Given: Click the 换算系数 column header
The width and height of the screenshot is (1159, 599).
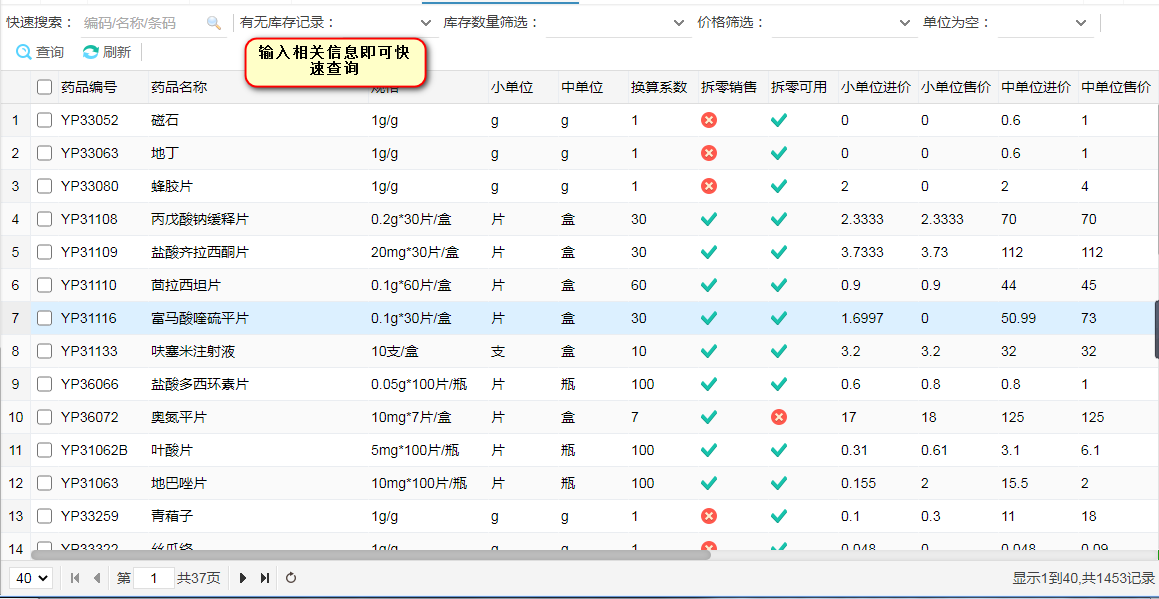Looking at the screenshot, I should (x=659, y=87).
